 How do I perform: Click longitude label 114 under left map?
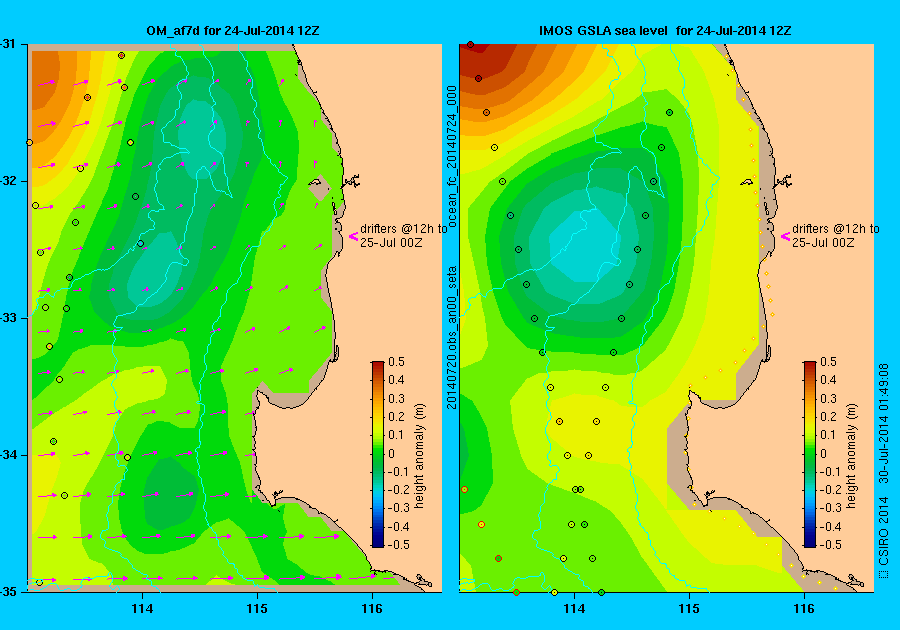[142, 609]
